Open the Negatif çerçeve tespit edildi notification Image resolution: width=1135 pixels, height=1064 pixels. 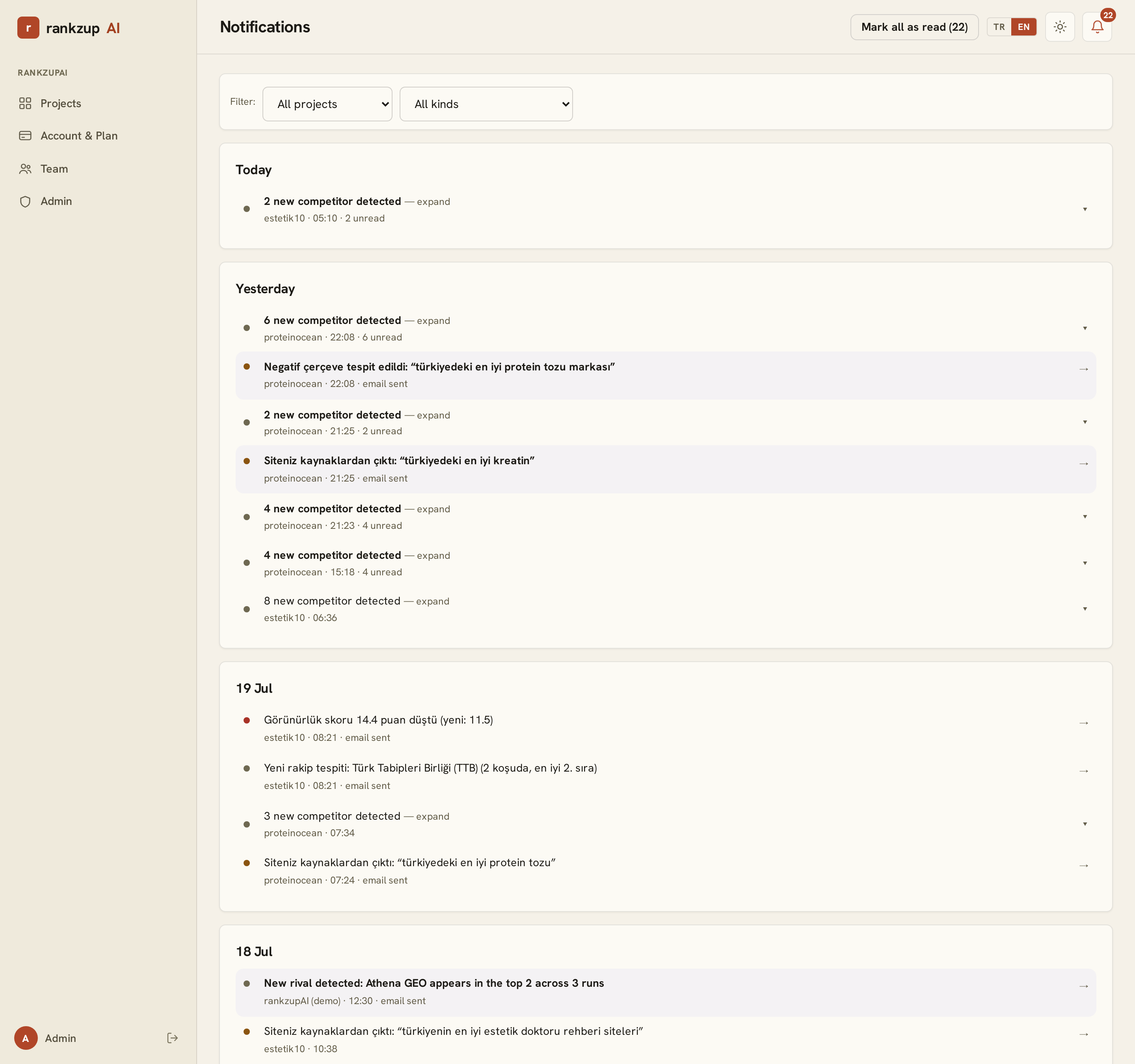pos(666,375)
